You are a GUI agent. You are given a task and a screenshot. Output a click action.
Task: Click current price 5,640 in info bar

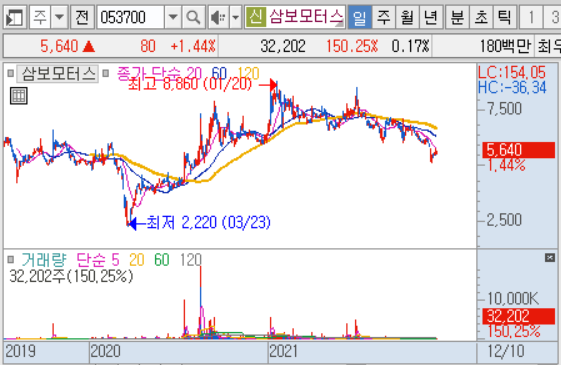pos(59,46)
